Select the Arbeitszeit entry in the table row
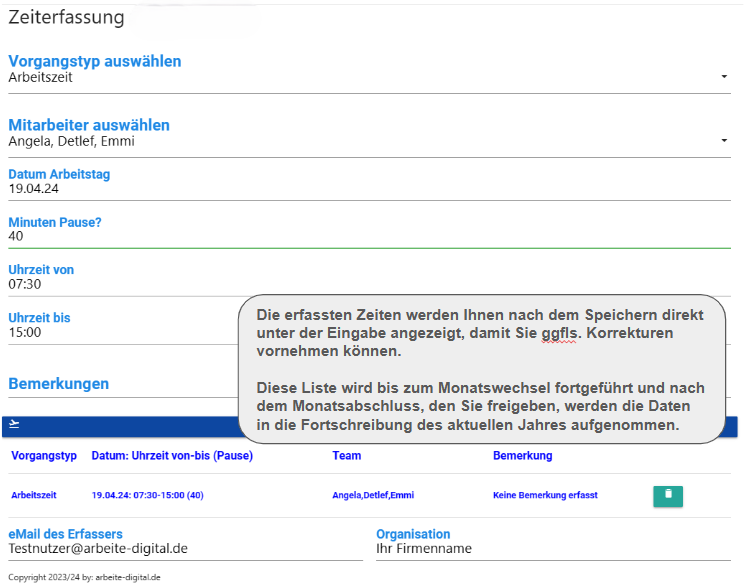This screenshot has height=587, width=744. point(34,495)
